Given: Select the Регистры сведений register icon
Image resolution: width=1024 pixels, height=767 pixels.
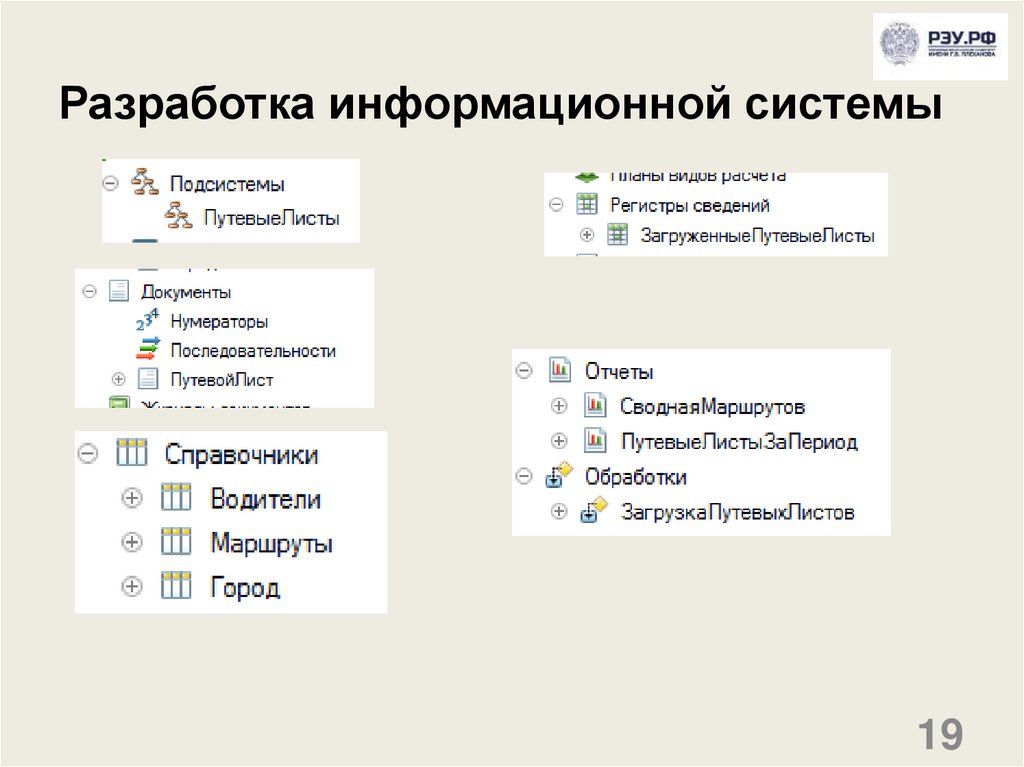Looking at the screenshot, I should coord(588,205).
